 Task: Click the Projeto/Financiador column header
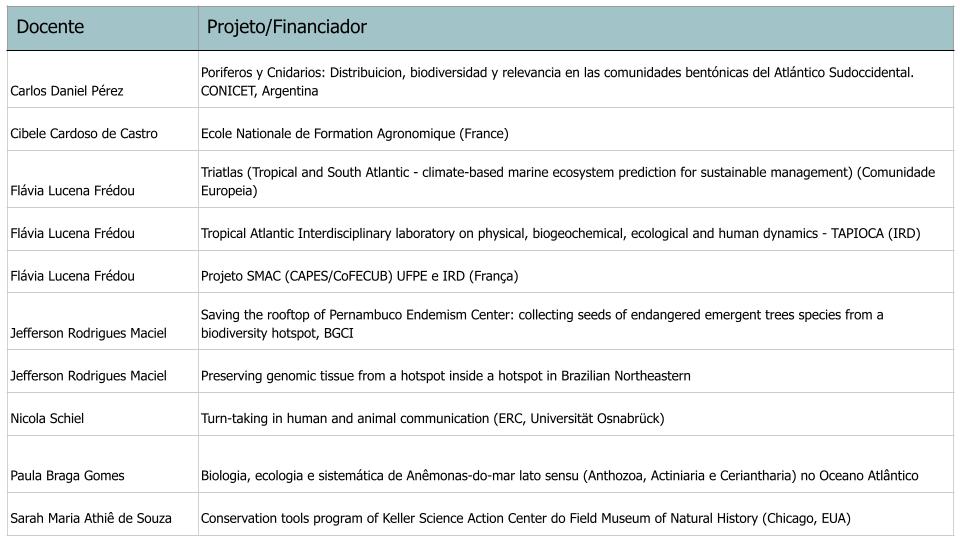286,28
